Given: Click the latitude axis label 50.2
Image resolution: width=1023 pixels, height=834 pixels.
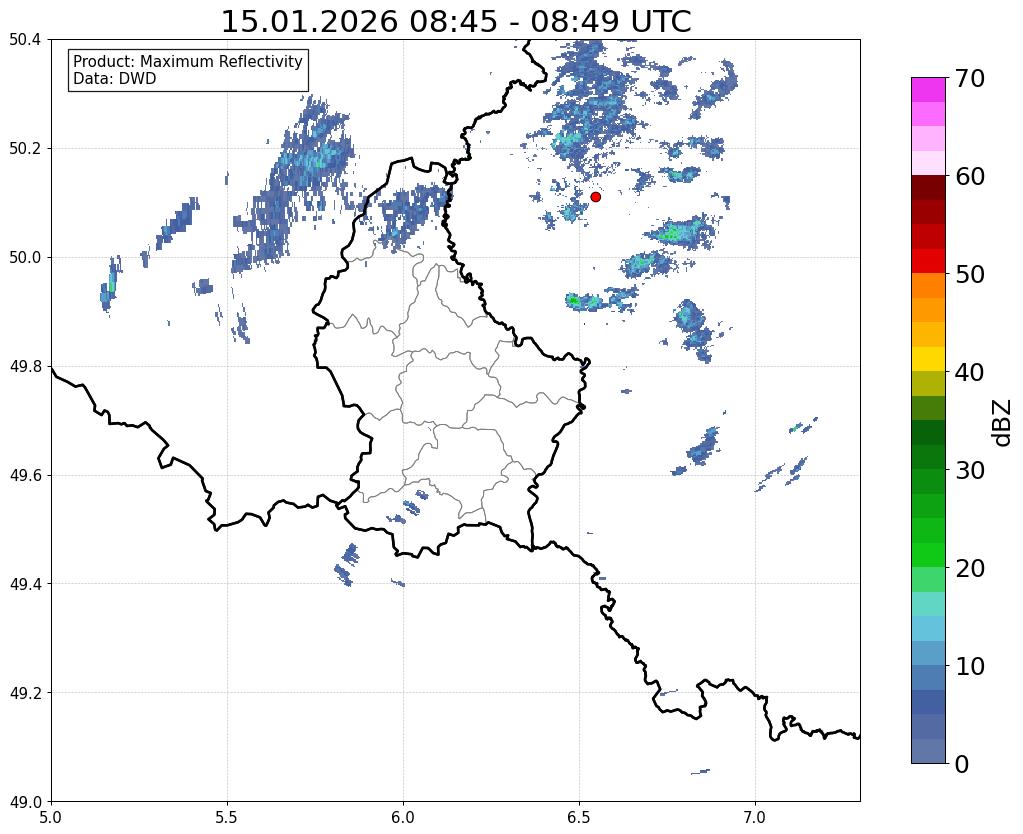Looking at the screenshot, I should (x=25, y=149).
